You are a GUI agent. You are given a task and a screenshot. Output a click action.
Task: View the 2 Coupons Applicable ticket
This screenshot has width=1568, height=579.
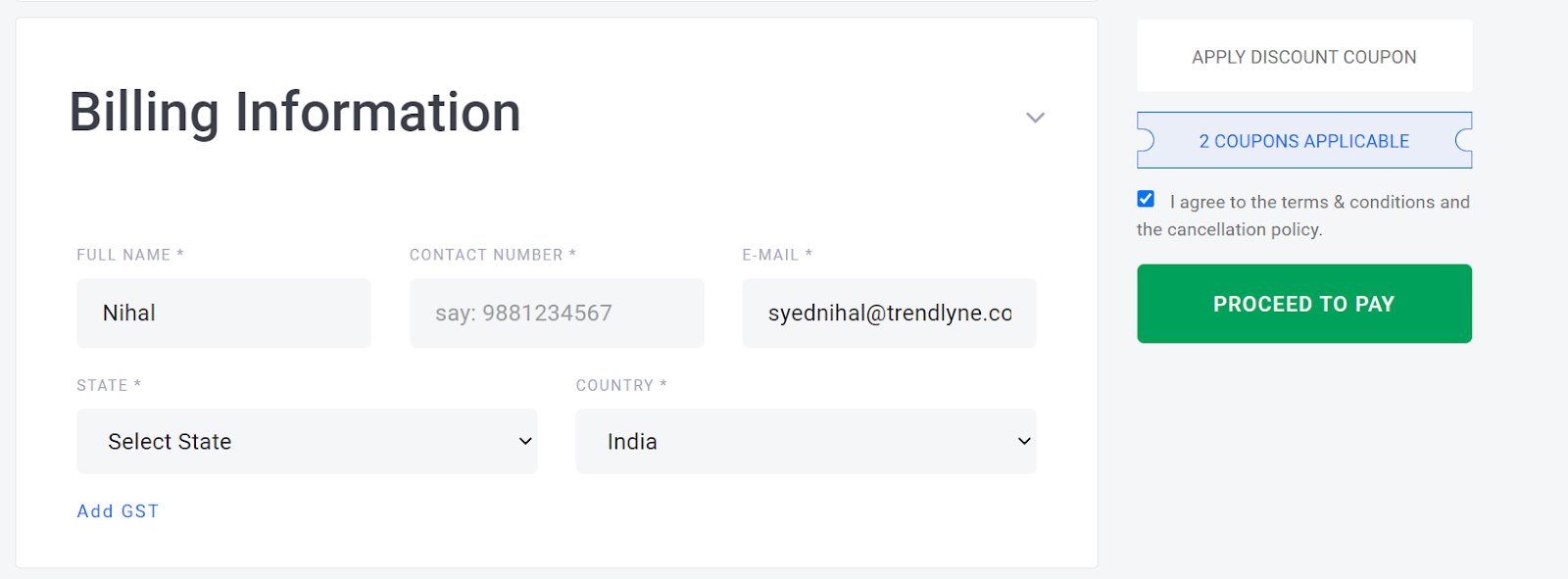click(x=1304, y=141)
